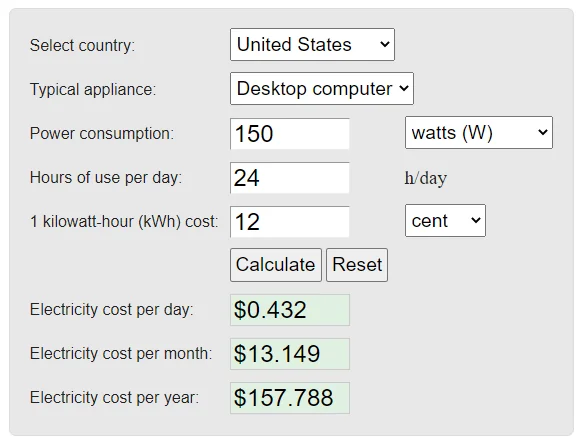Select the Electricity cost per day result

tap(290, 310)
